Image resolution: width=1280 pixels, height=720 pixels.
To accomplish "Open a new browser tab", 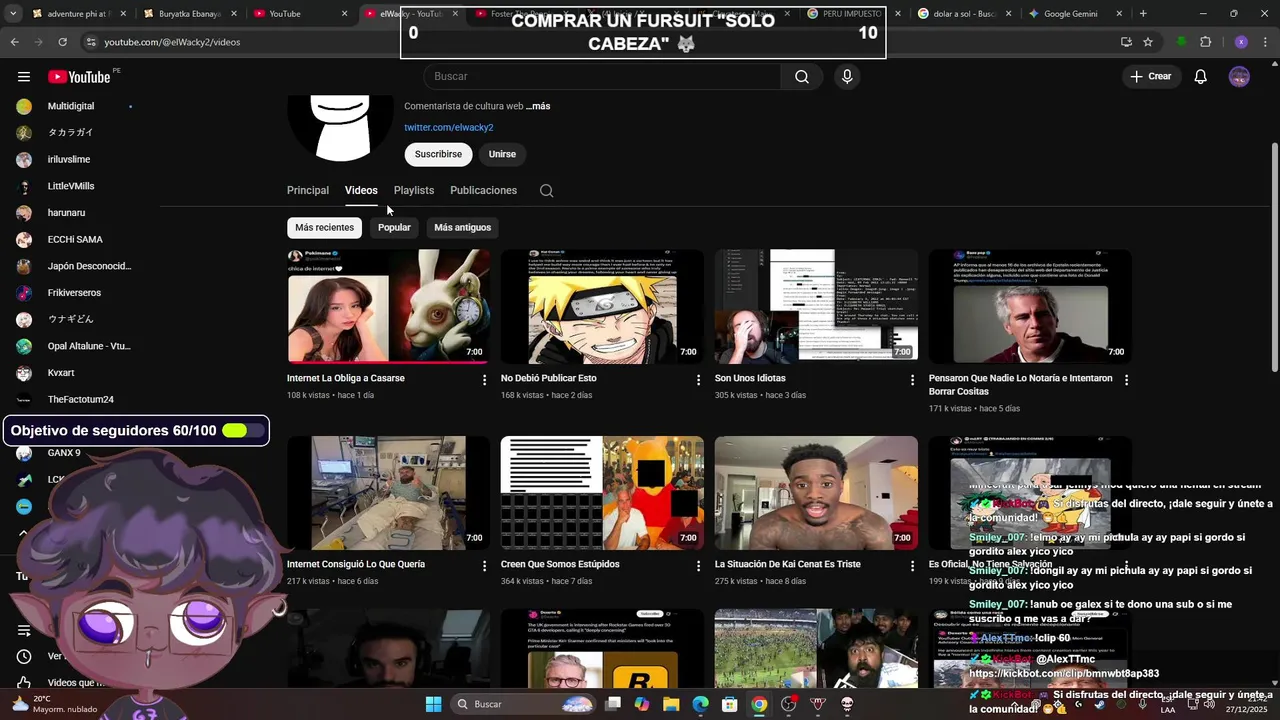I will coord(1143,14).
